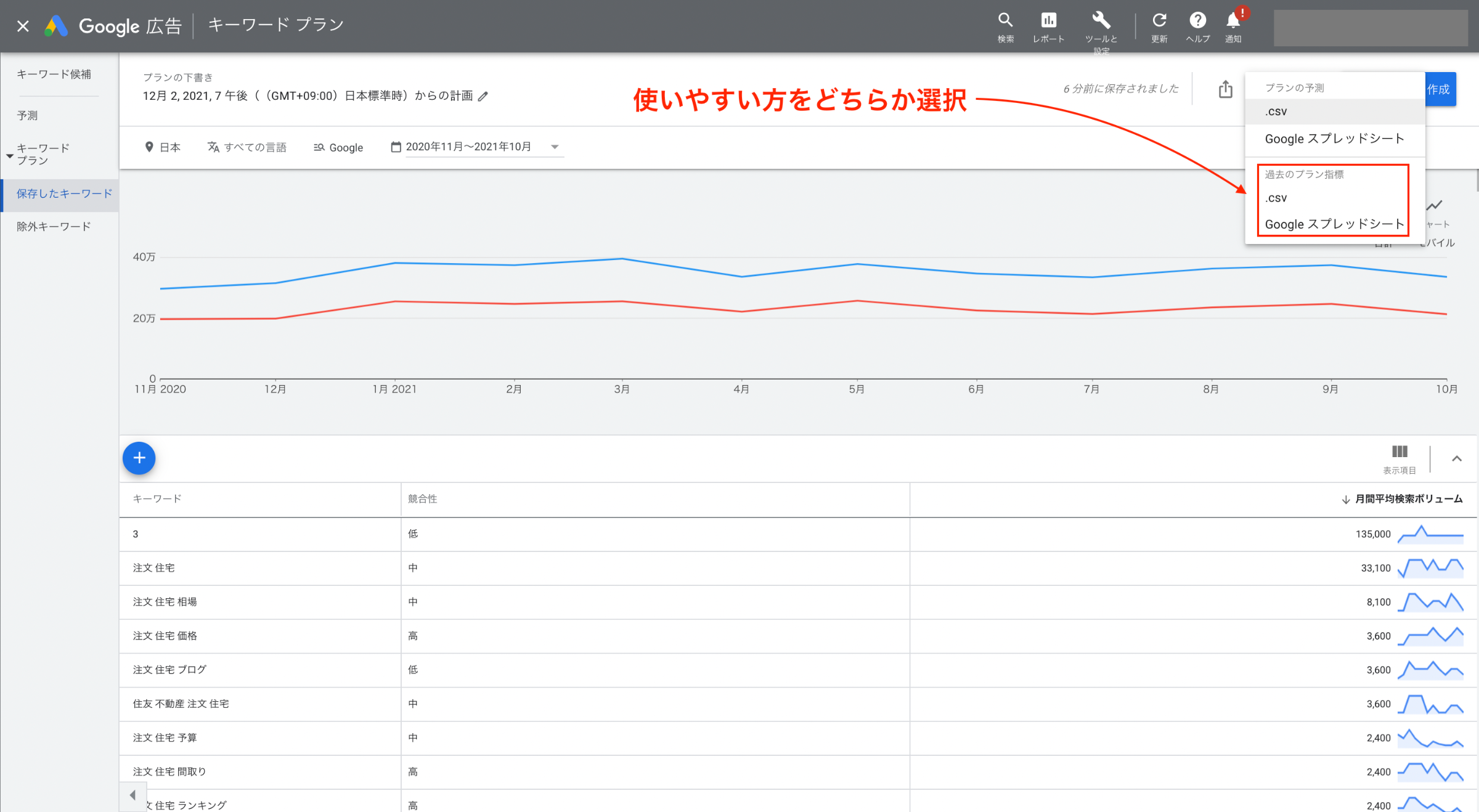The height and width of the screenshot is (812, 1479).
Task: Click the 8,100 search volume value
Action: (1379, 602)
